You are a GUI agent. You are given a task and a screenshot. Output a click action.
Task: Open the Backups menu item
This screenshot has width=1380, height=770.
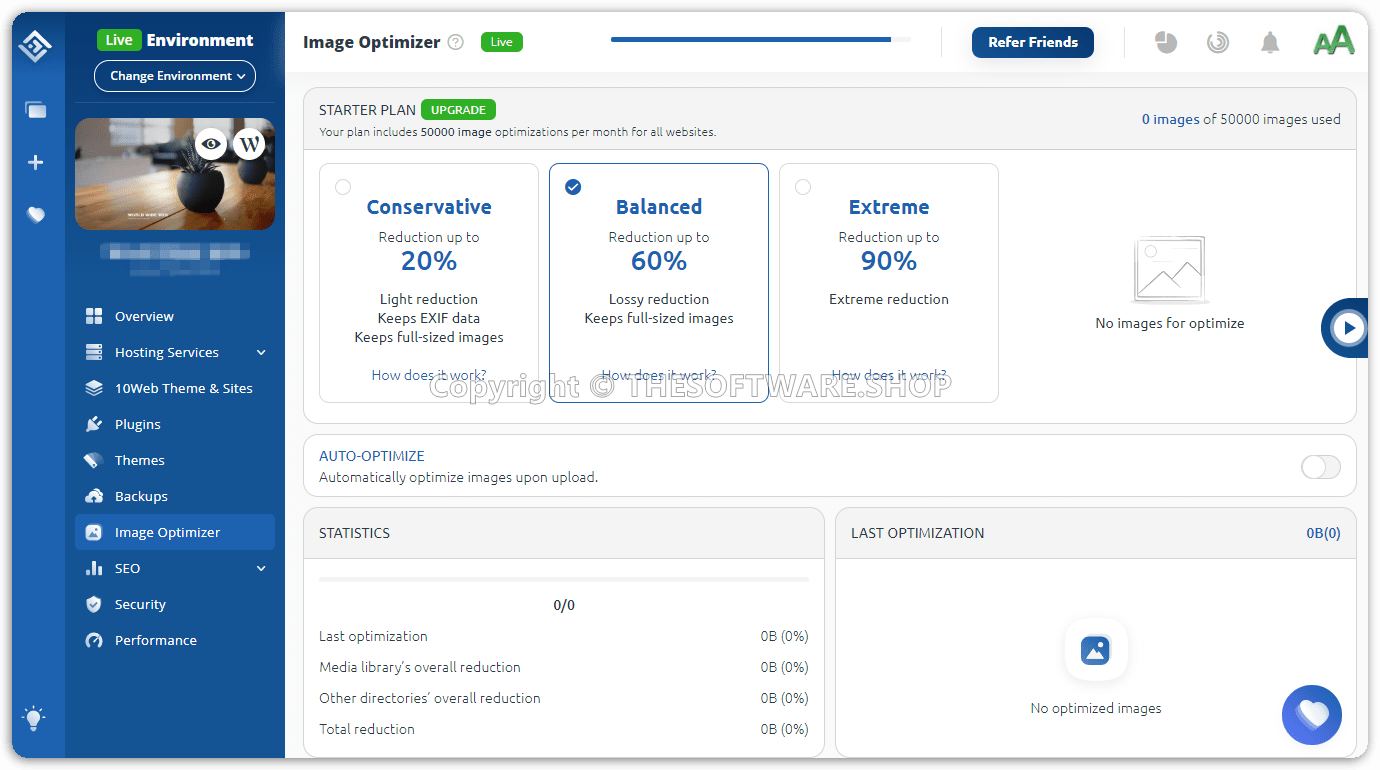tap(175, 496)
